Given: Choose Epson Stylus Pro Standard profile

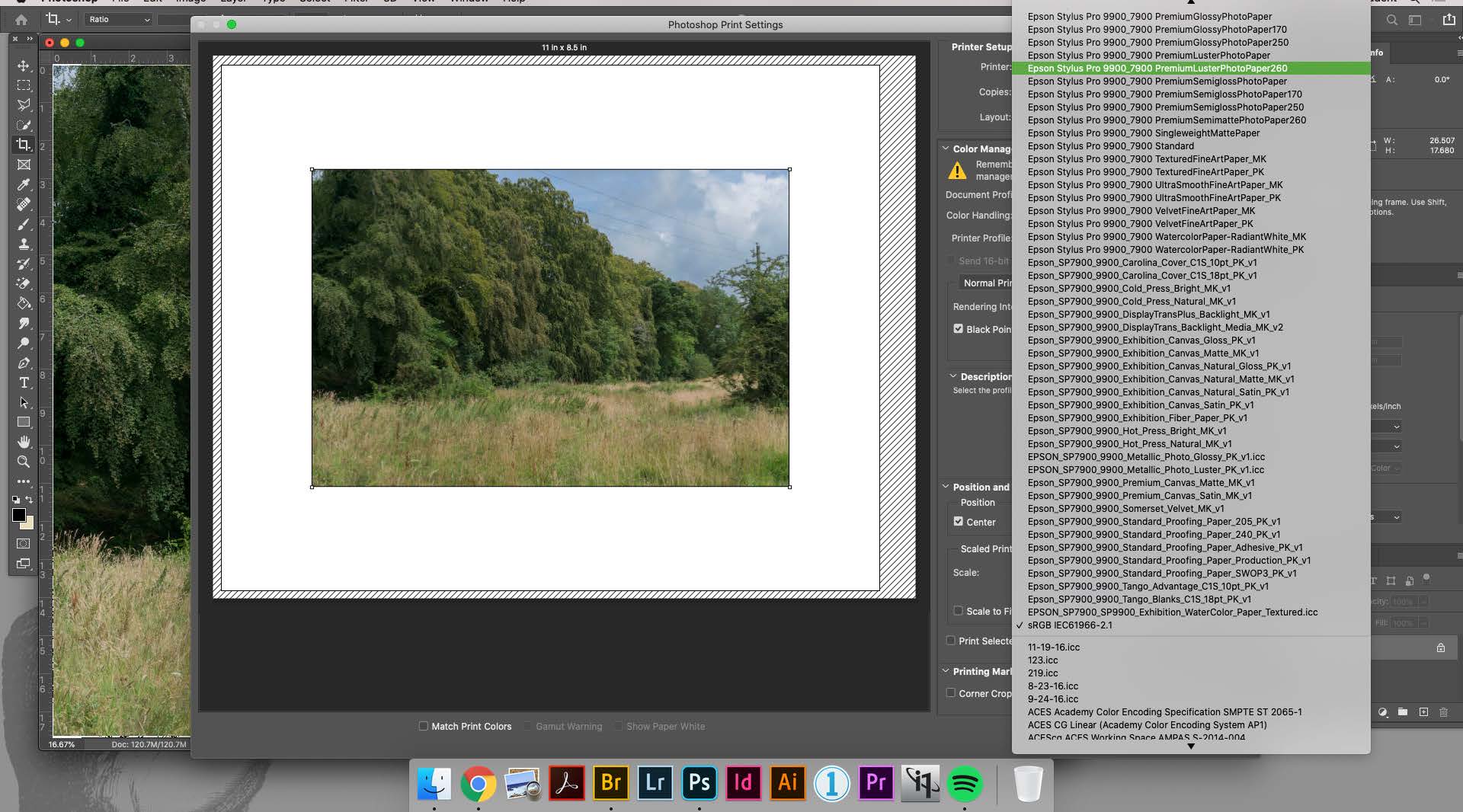Looking at the screenshot, I should pyautogui.click(x=1190, y=146).
